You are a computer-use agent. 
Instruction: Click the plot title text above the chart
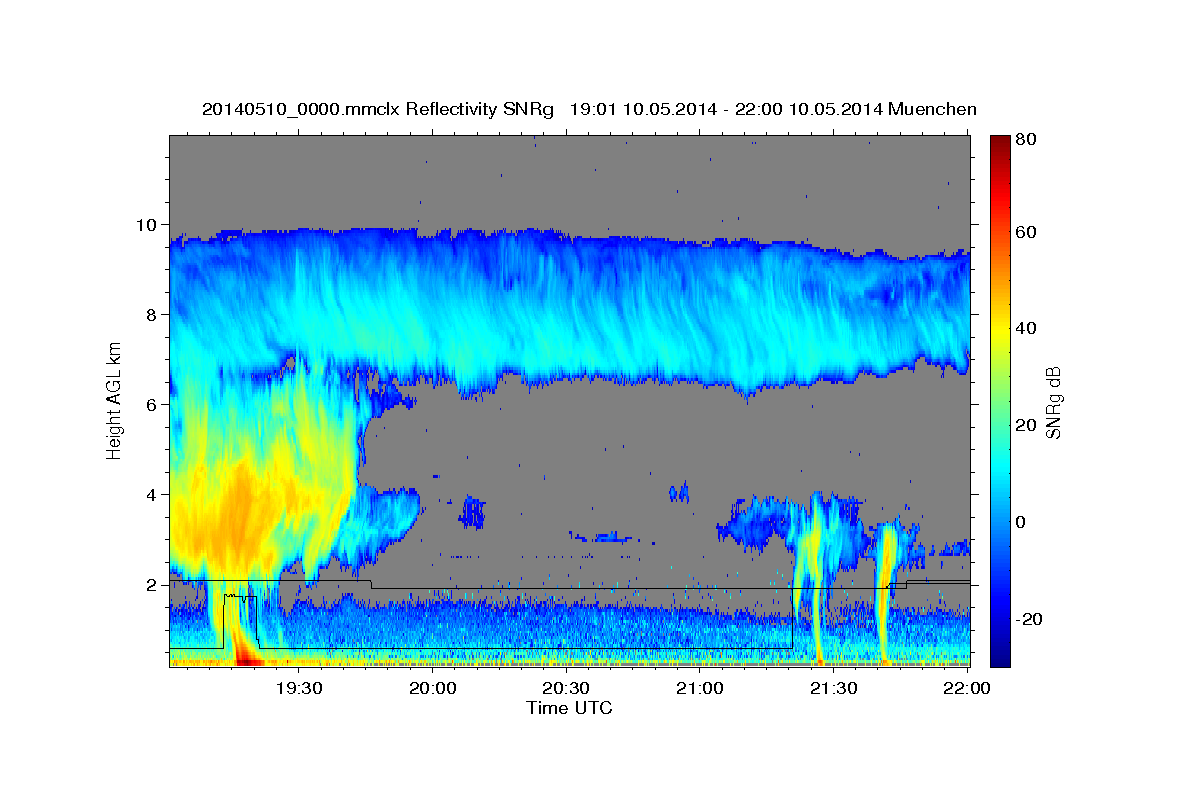(x=589, y=109)
